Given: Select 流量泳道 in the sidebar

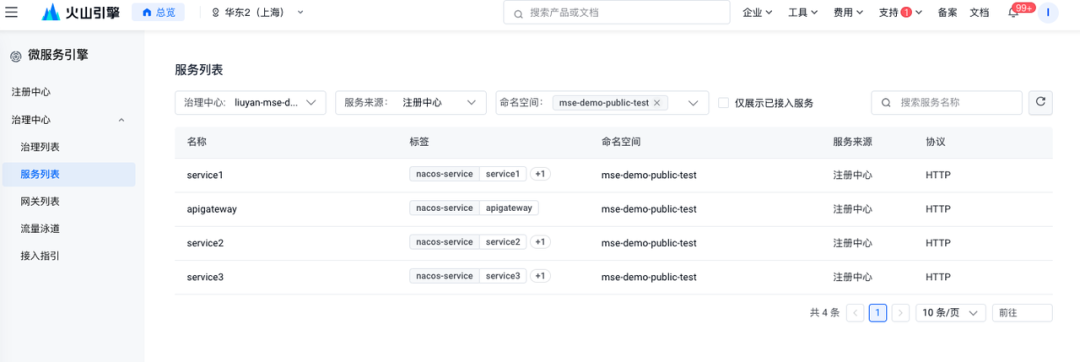Looking at the screenshot, I should point(40,228).
